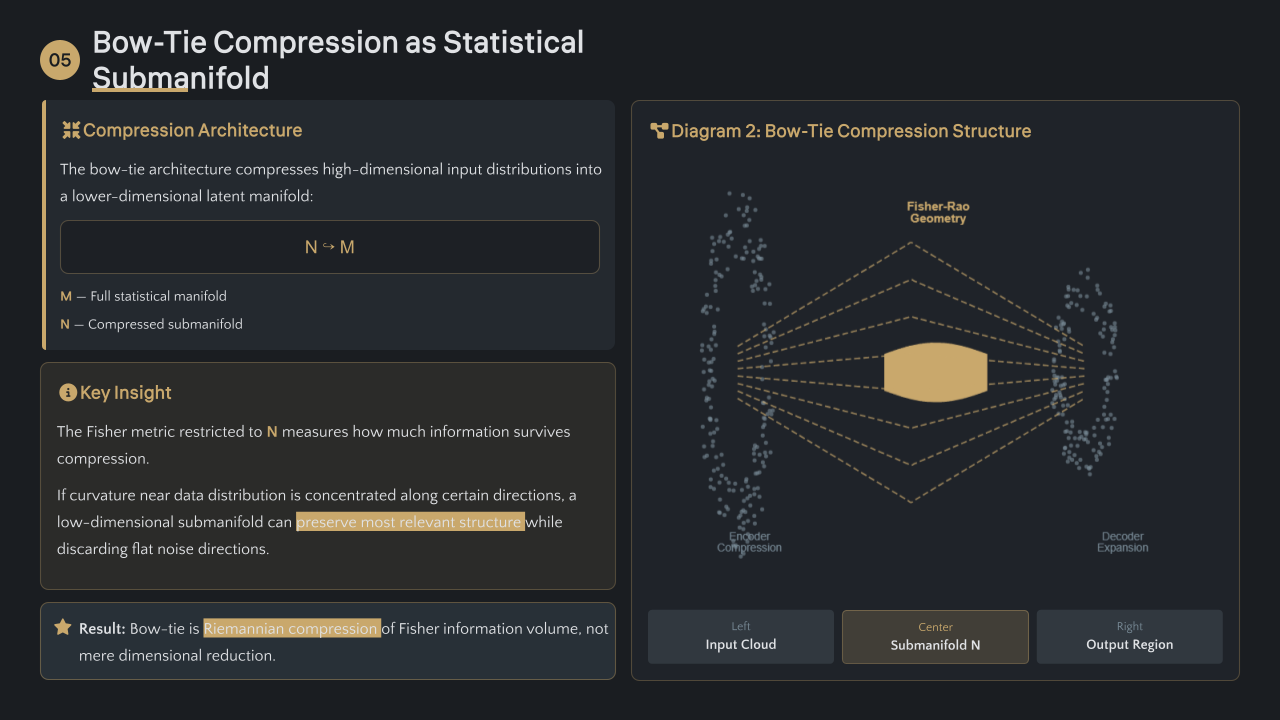
Task: Click the Decoder Expansion label
Action: [x=1123, y=542]
